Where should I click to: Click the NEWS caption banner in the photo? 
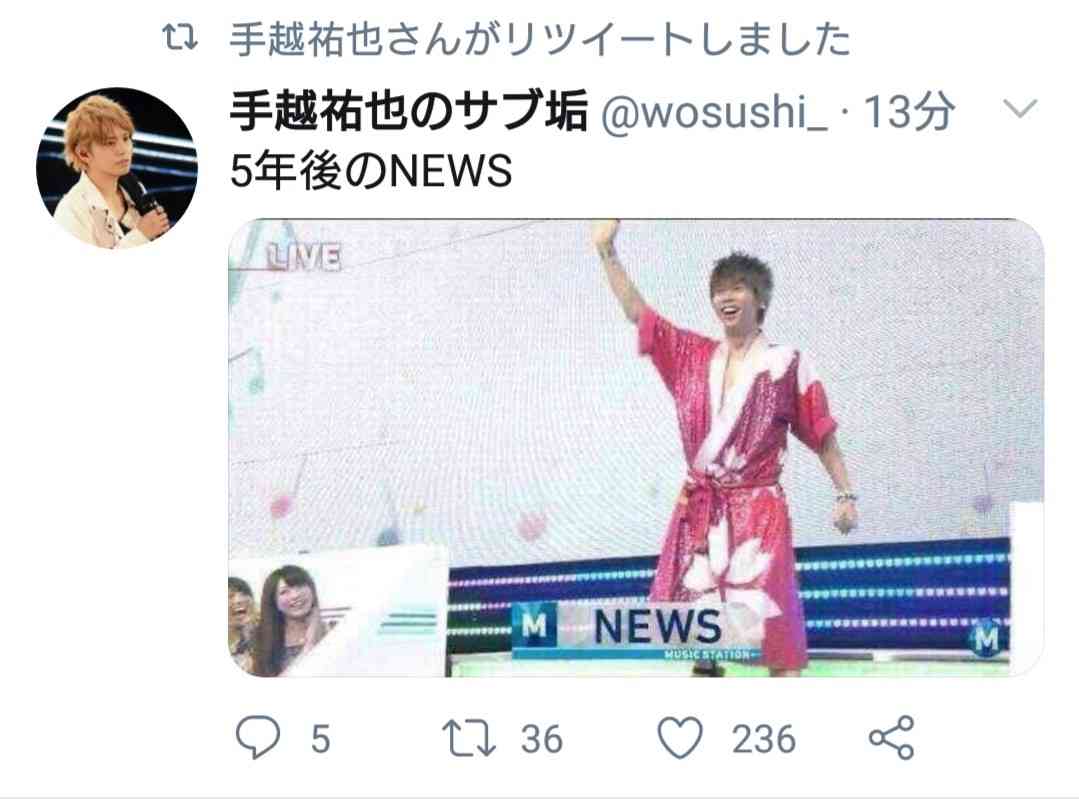tap(632, 628)
